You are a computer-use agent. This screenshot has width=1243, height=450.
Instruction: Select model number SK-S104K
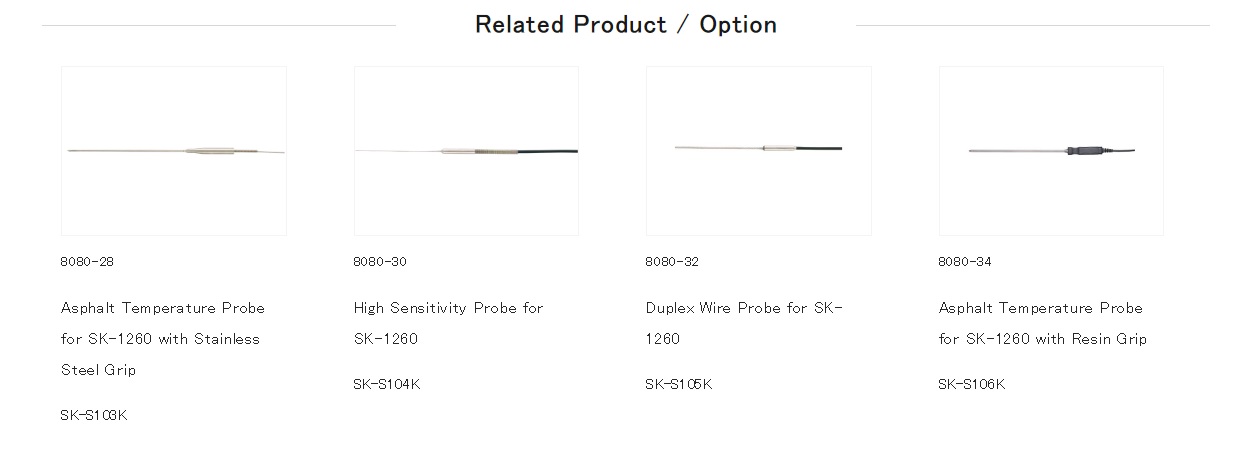pyautogui.click(x=387, y=384)
